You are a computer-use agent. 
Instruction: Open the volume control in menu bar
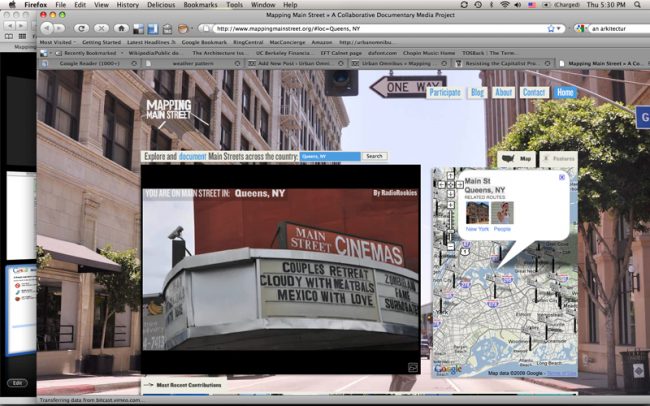click(x=518, y=5)
